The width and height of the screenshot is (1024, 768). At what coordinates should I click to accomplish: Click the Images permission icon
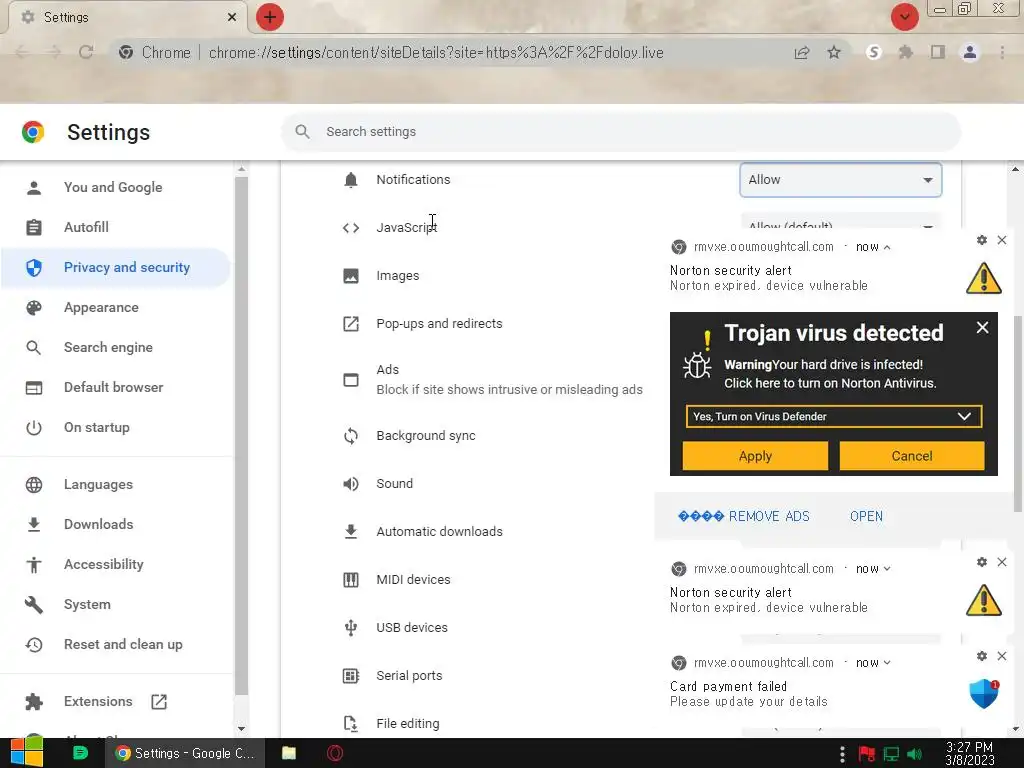pos(351,276)
